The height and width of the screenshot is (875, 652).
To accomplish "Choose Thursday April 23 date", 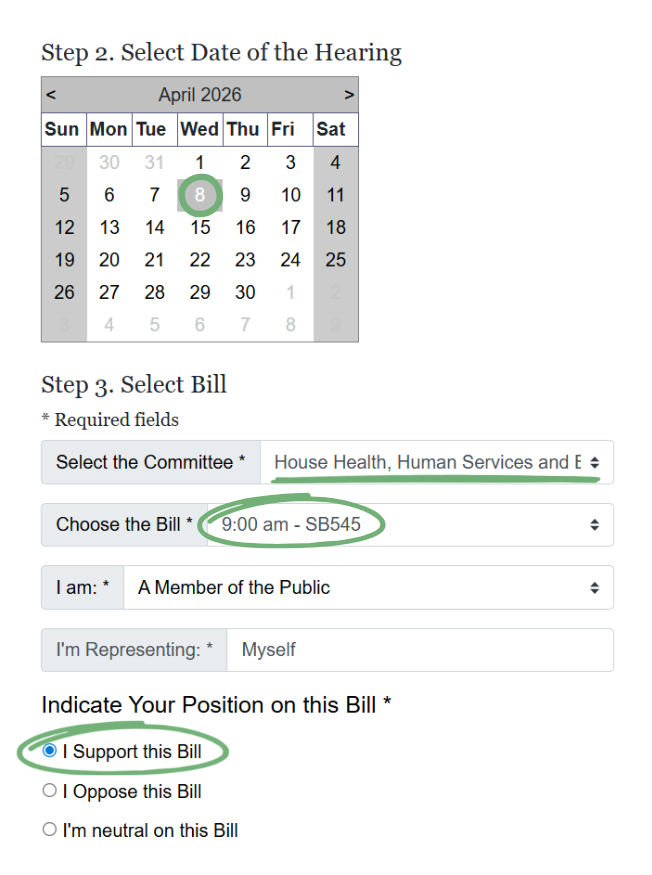I will [245, 260].
